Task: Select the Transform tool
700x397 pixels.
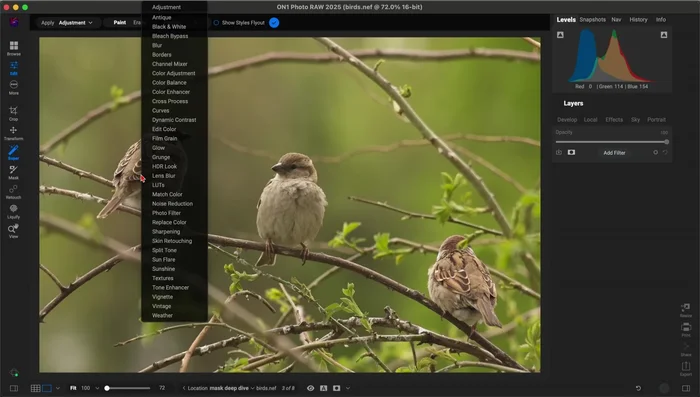Action: point(13,133)
